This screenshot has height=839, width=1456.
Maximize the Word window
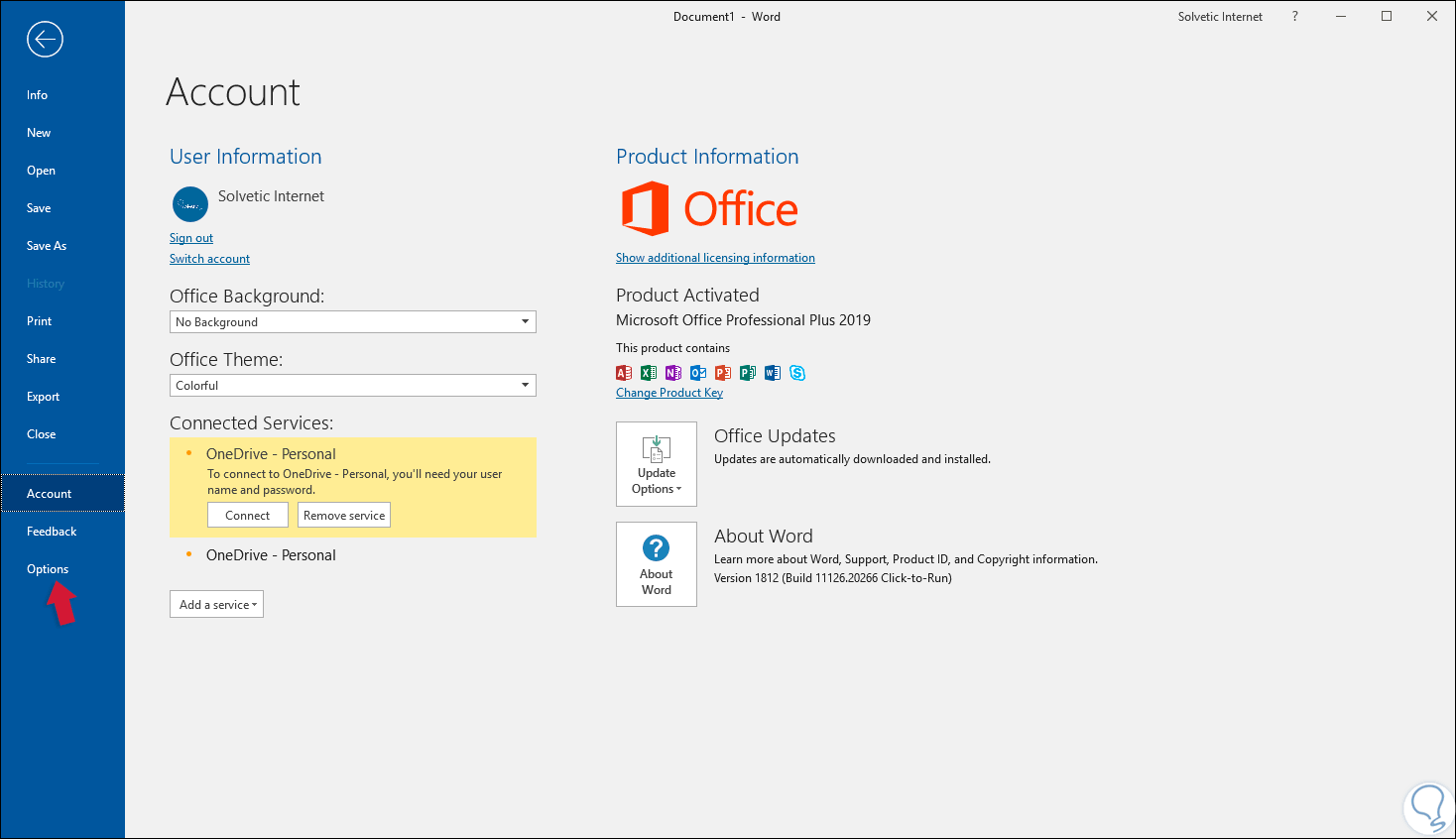(x=1387, y=17)
